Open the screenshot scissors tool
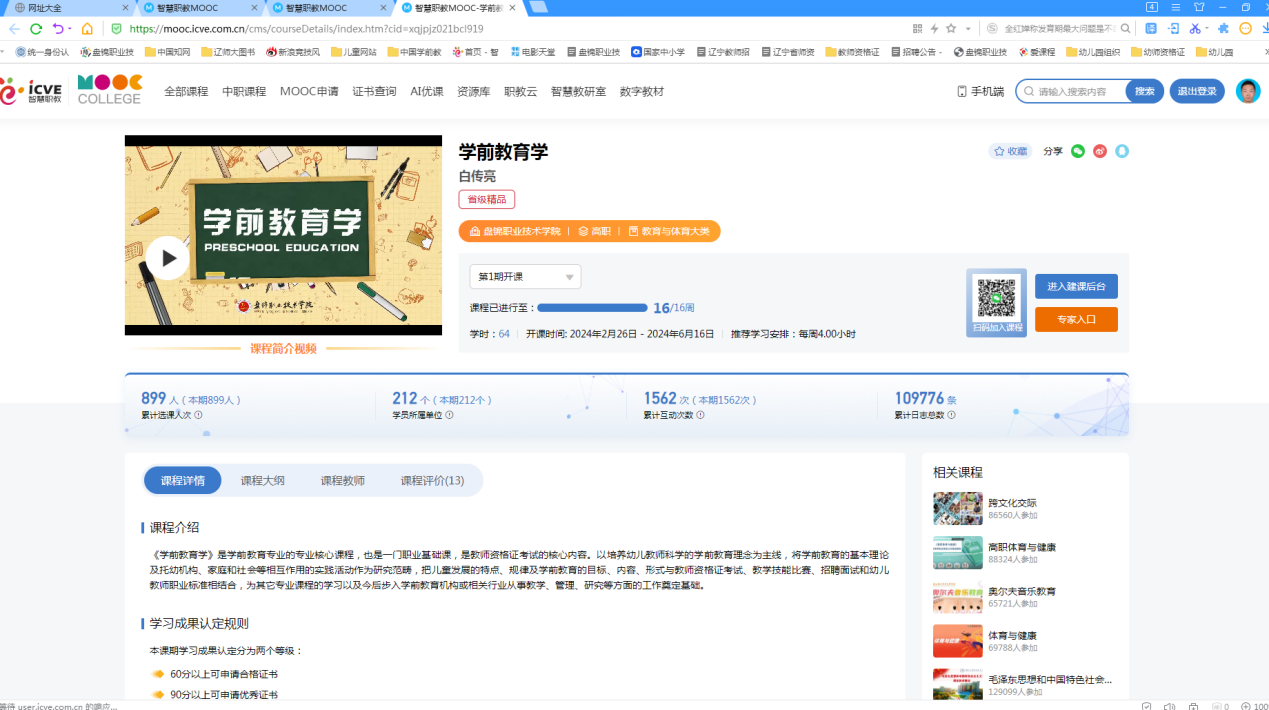Viewport: 1269px width, 710px height. (x=1194, y=29)
